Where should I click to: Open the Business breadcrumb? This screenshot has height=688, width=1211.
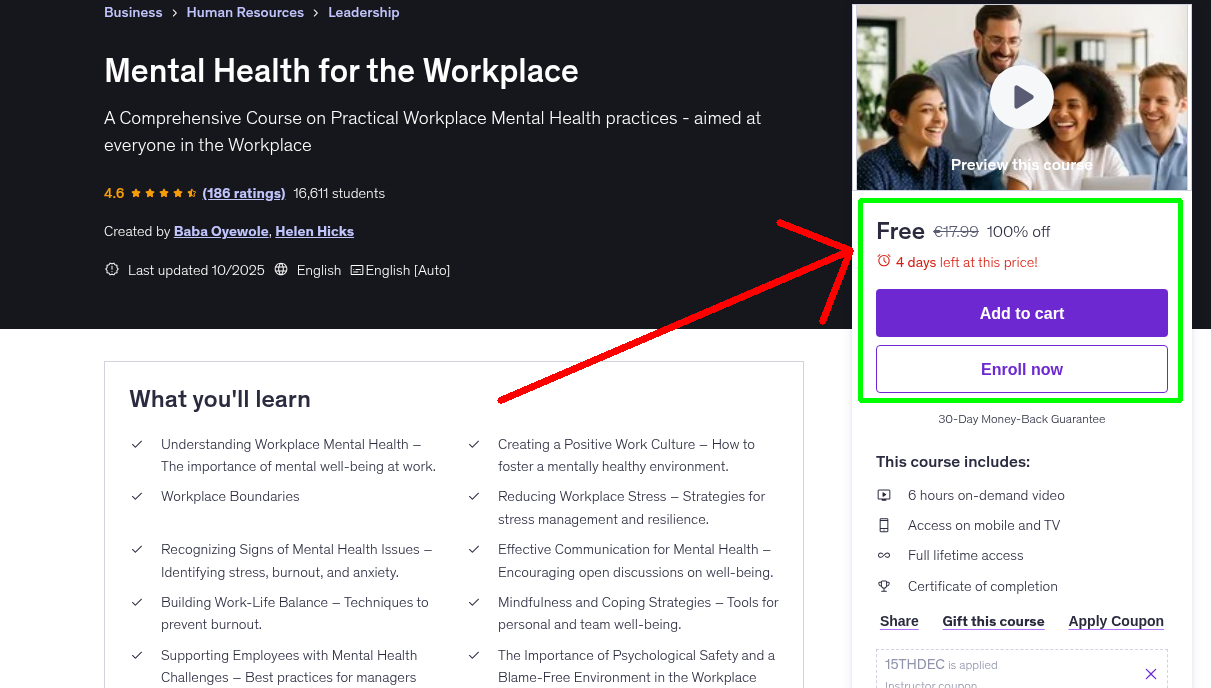(133, 12)
